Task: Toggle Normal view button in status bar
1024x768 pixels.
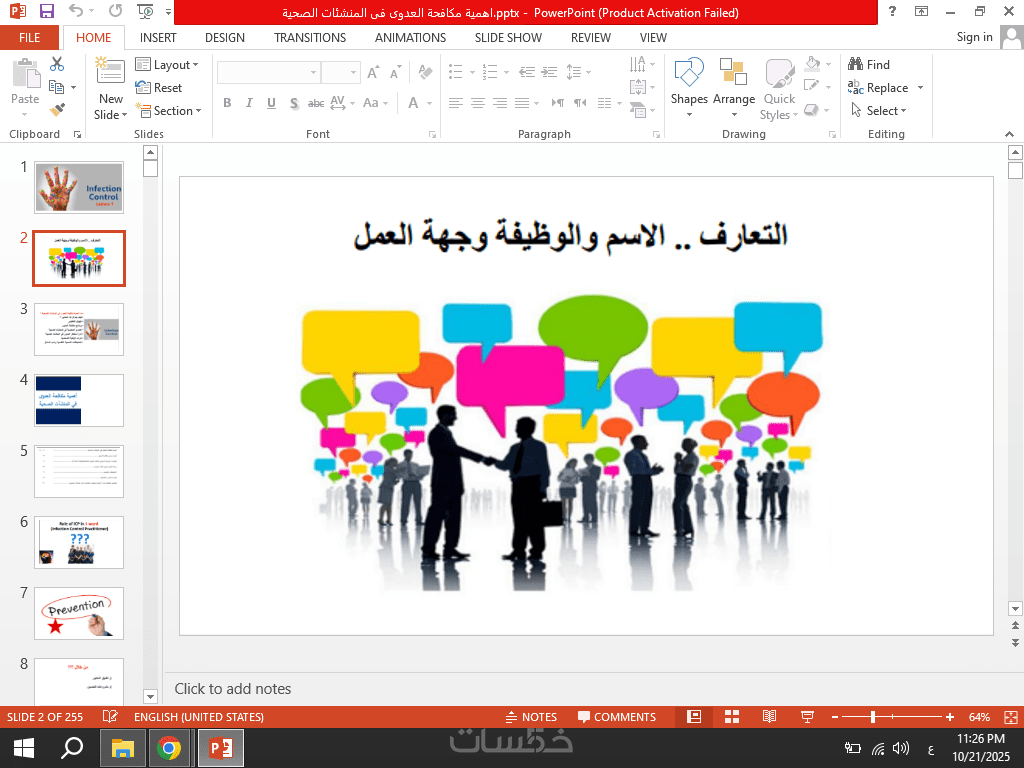Action: click(694, 716)
